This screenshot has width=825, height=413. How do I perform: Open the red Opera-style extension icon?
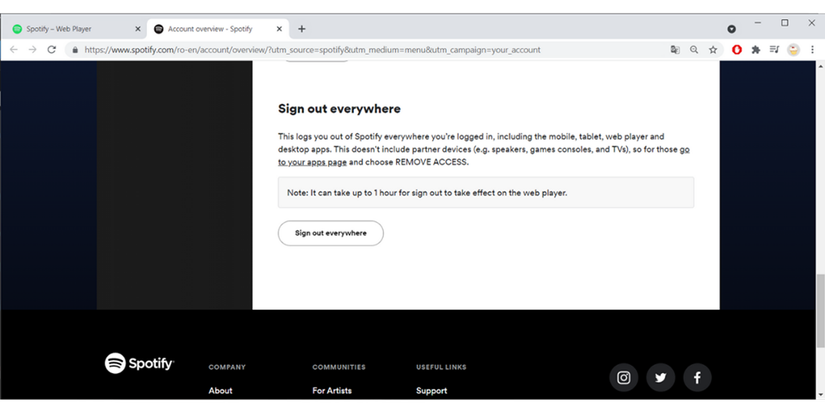tap(737, 49)
